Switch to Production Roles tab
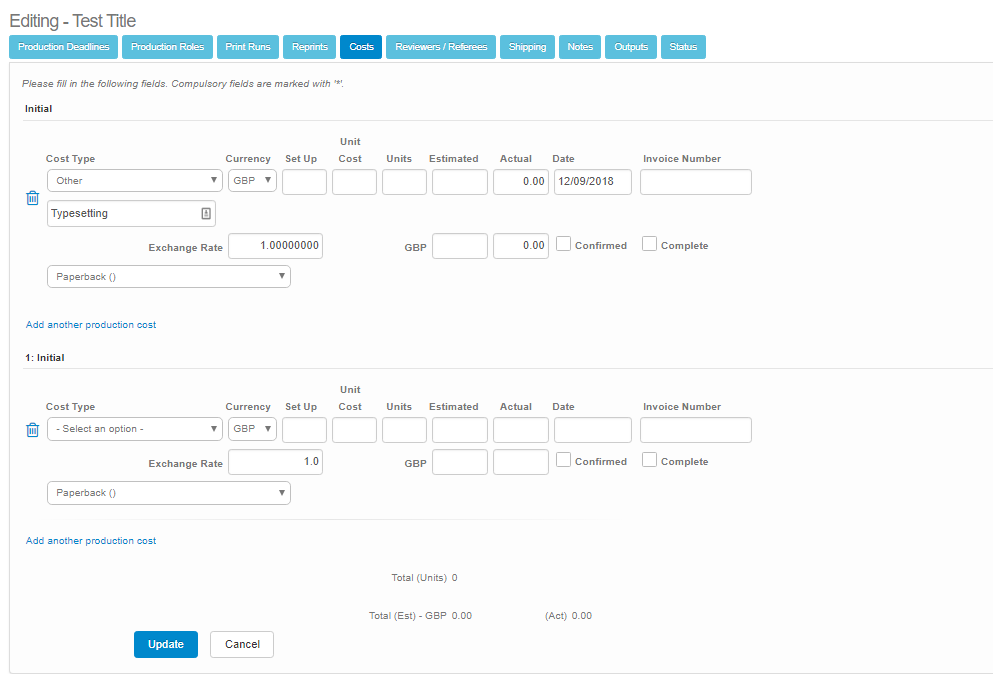The image size is (993, 674). click(167, 47)
